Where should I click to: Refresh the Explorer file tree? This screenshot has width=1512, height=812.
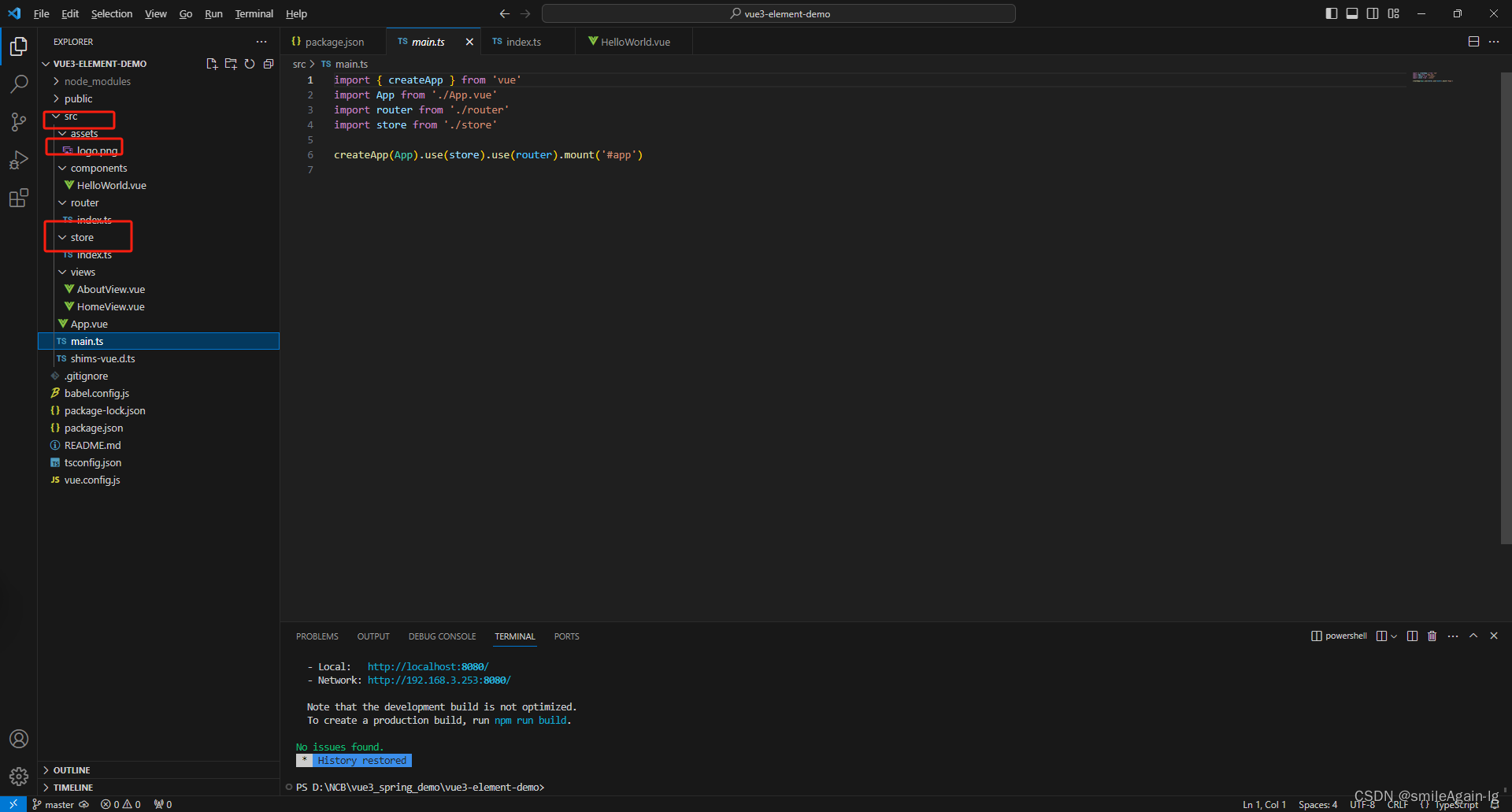click(250, 64)
